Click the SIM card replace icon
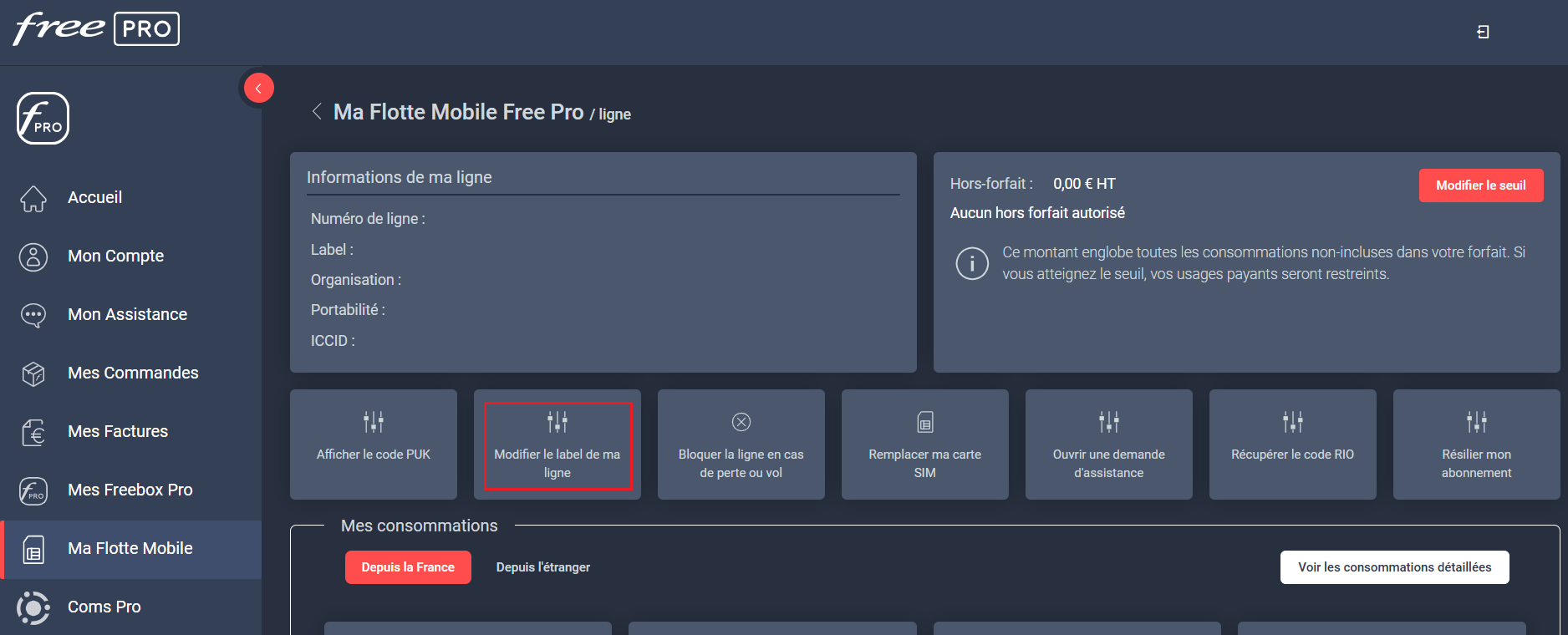Image resolution: width=1568 pixels, height=635 pixels. (925, 422)
